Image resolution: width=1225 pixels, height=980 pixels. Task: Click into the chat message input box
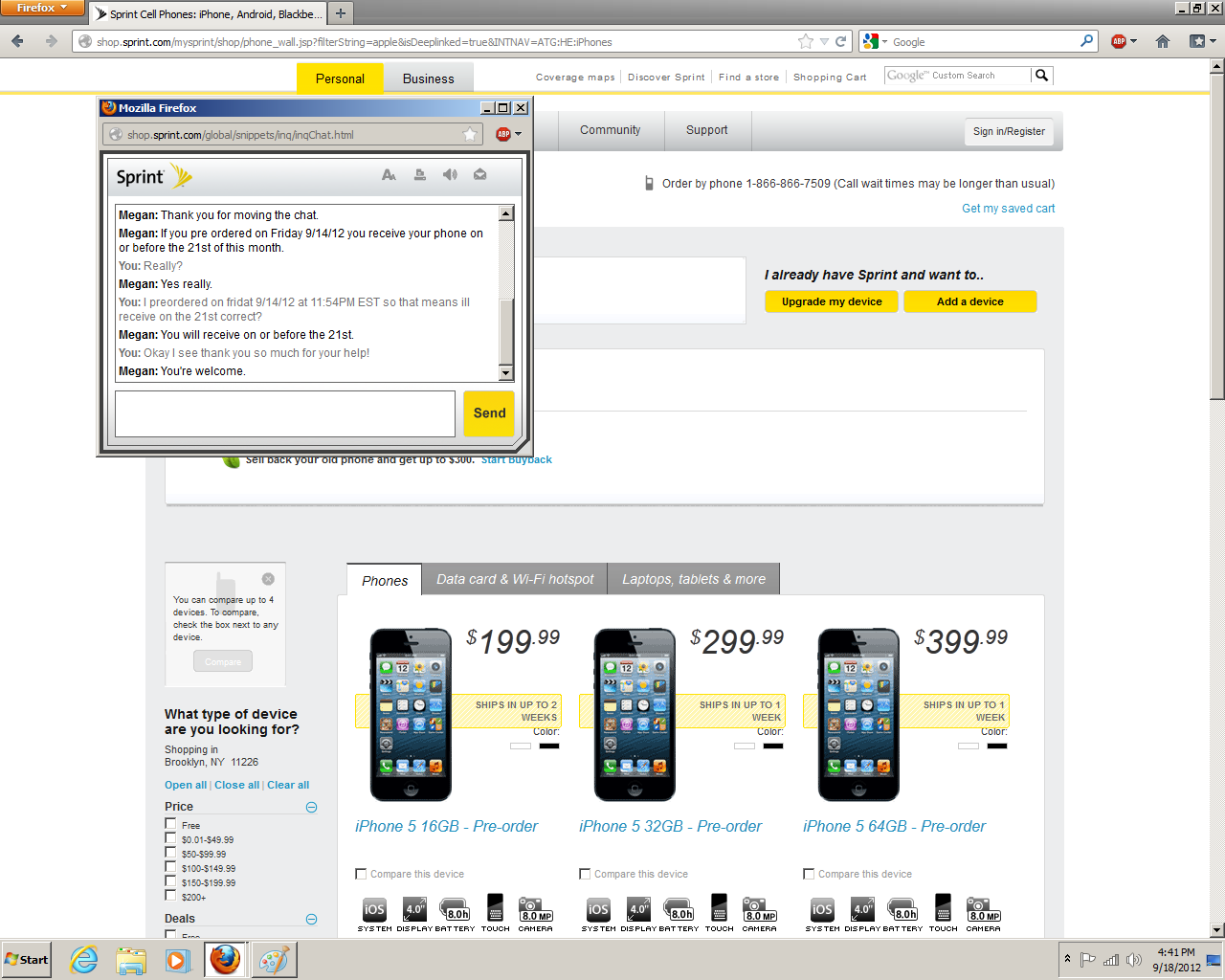pos(285,413)
